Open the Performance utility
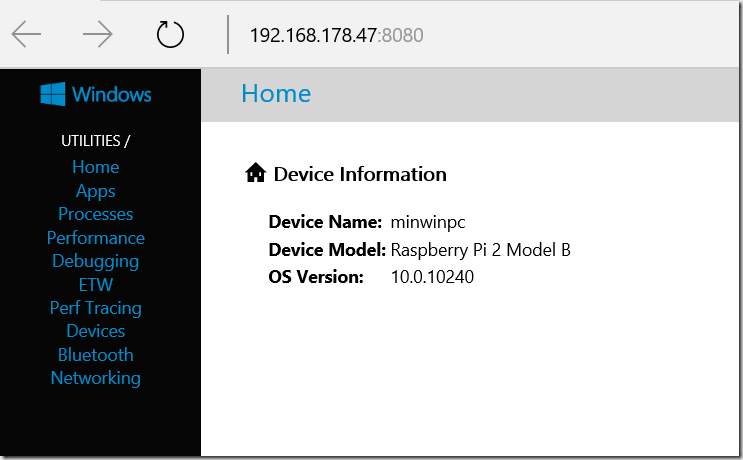The height and width of the screenshot is (460, 743). tap(96, 238)
